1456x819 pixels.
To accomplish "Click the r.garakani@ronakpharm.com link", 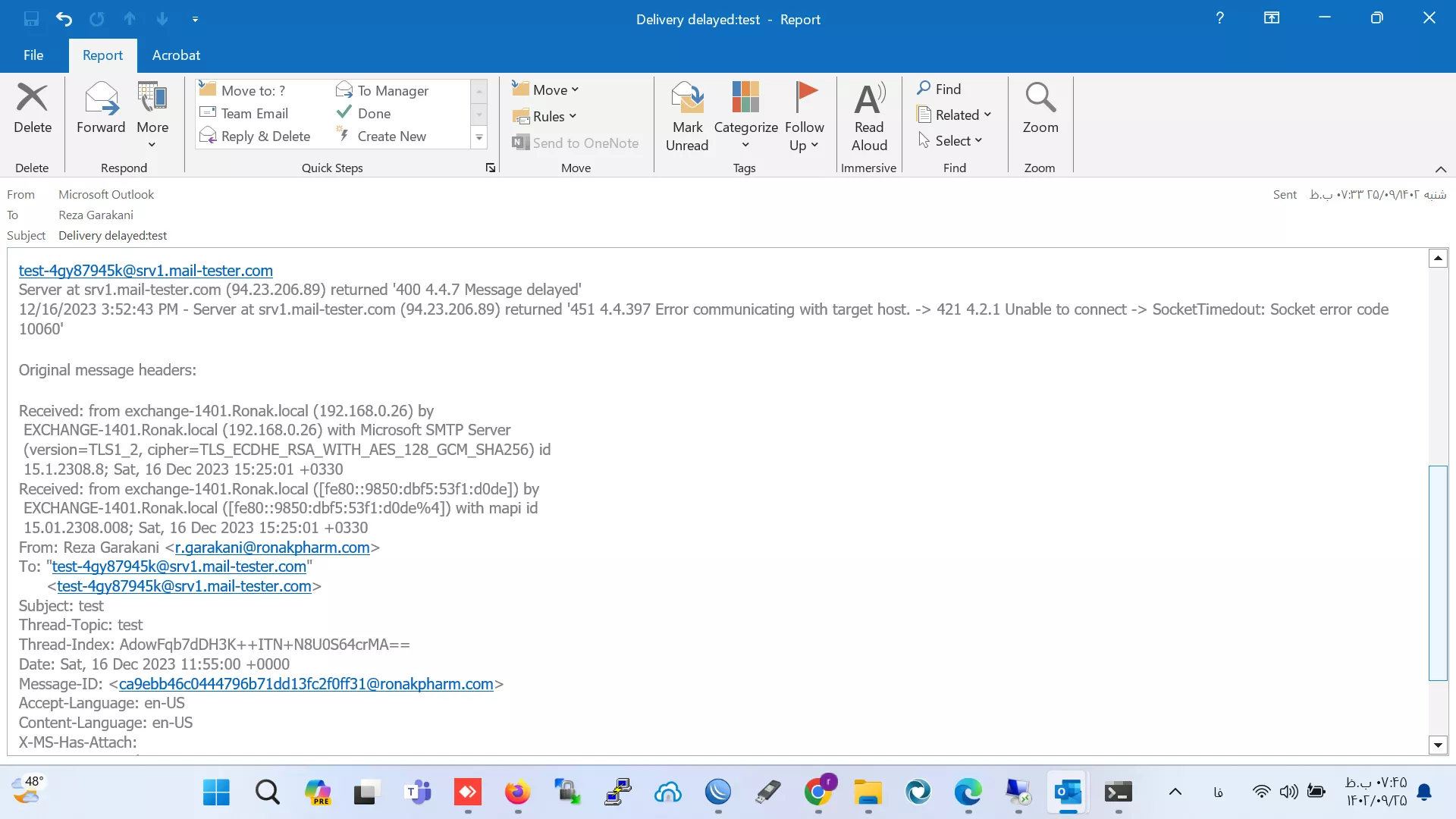I will (272, 547).
